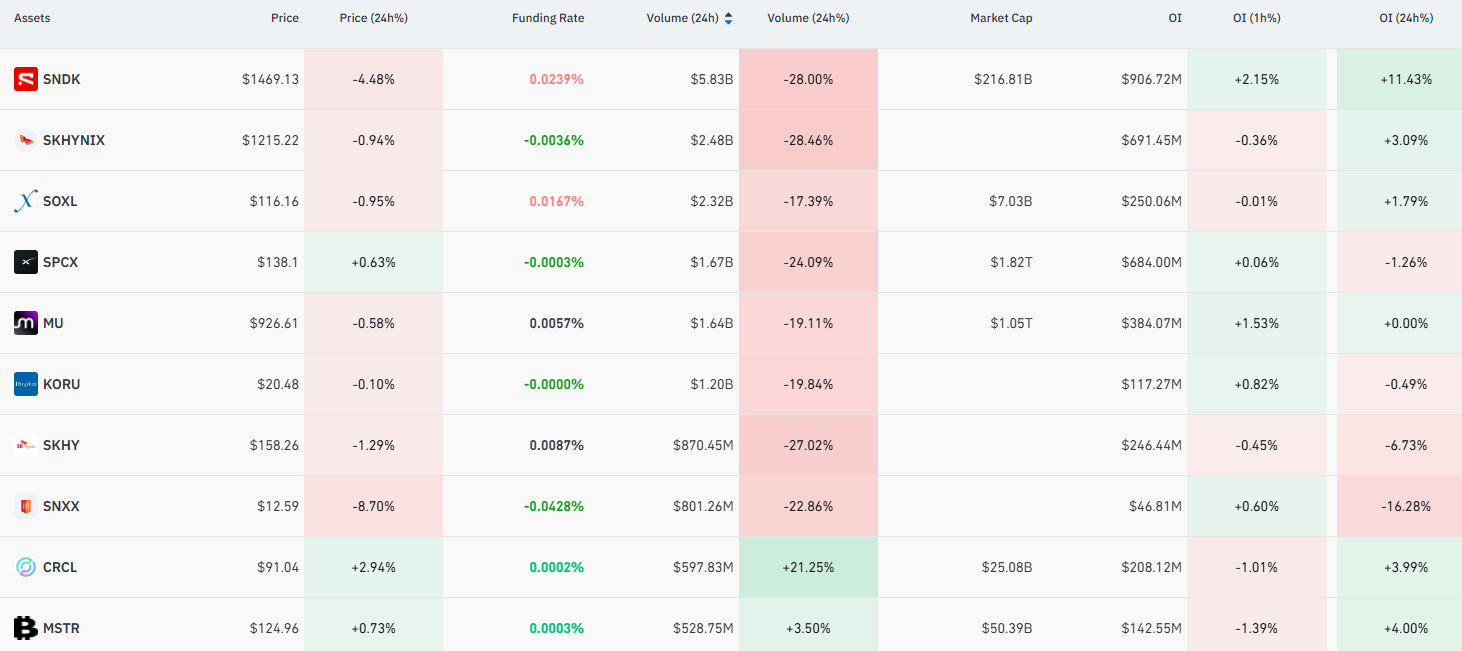
Task: Click the Assets column header
Action: tap(32, 18)
